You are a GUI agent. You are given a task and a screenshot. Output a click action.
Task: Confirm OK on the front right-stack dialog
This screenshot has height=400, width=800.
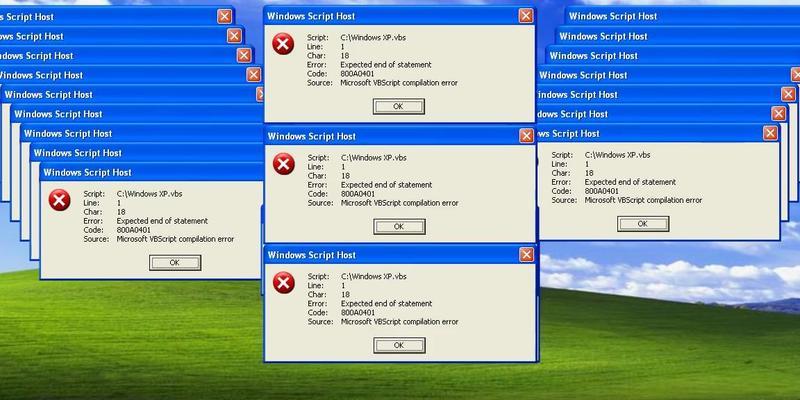(x=643, y=223)
